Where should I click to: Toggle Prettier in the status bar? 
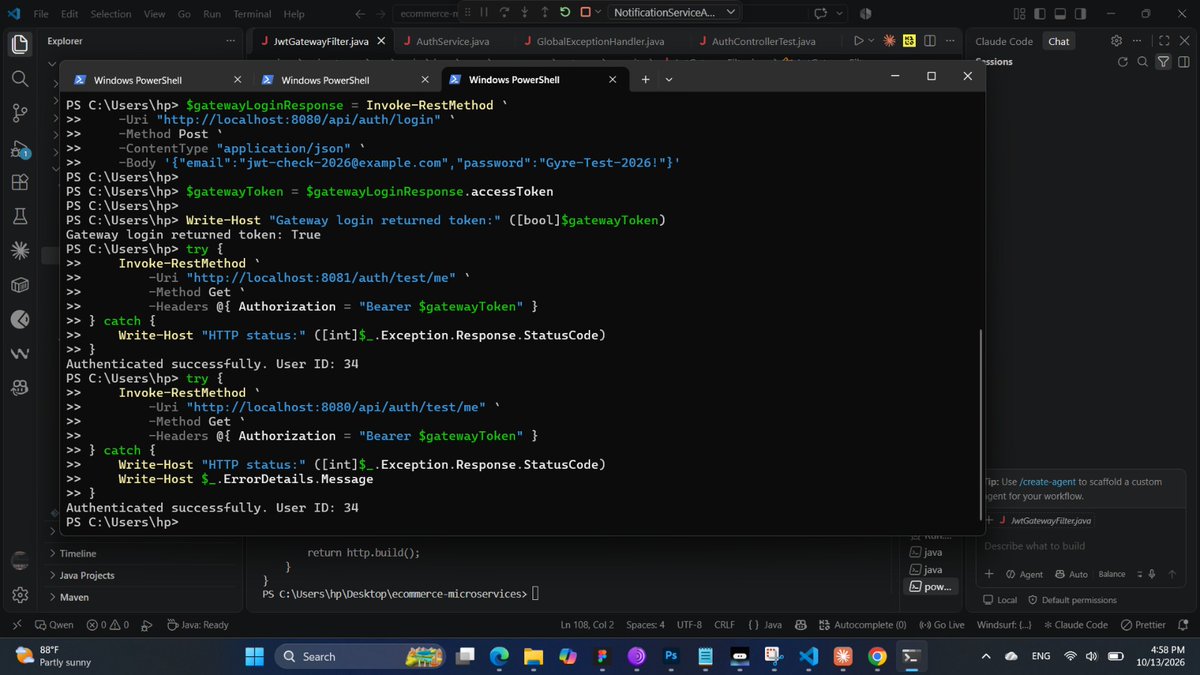tap(1144, 624)
